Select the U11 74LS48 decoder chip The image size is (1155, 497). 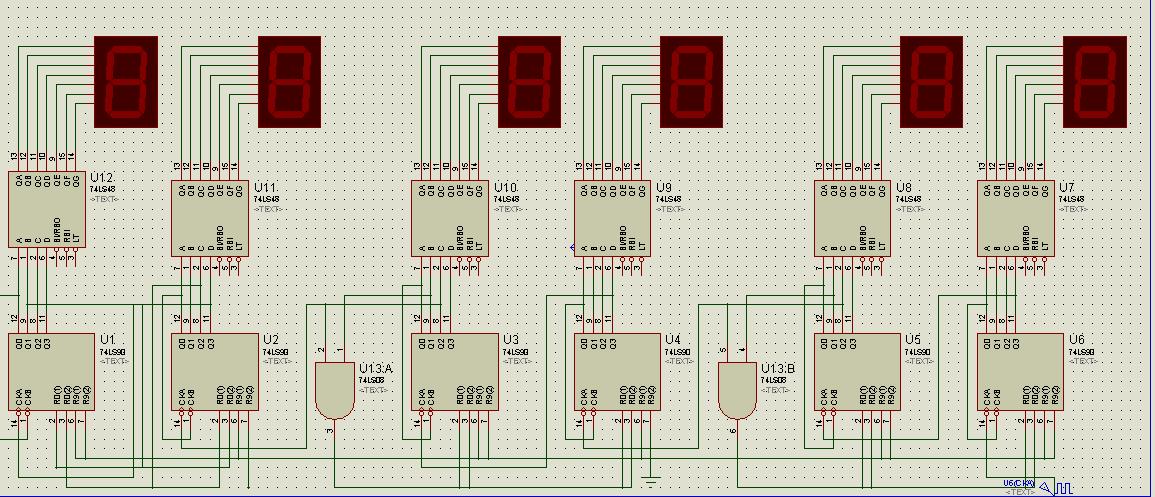coord(210,219)
